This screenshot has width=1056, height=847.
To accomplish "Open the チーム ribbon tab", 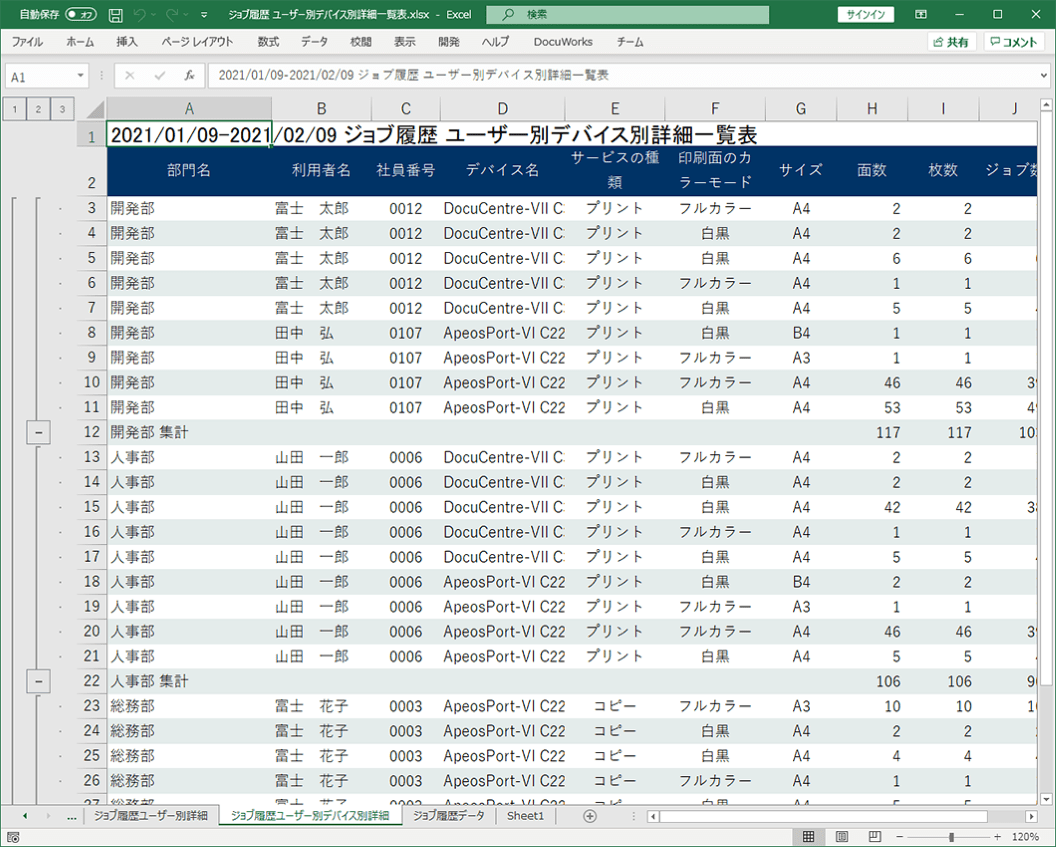I will pos(630,42).
